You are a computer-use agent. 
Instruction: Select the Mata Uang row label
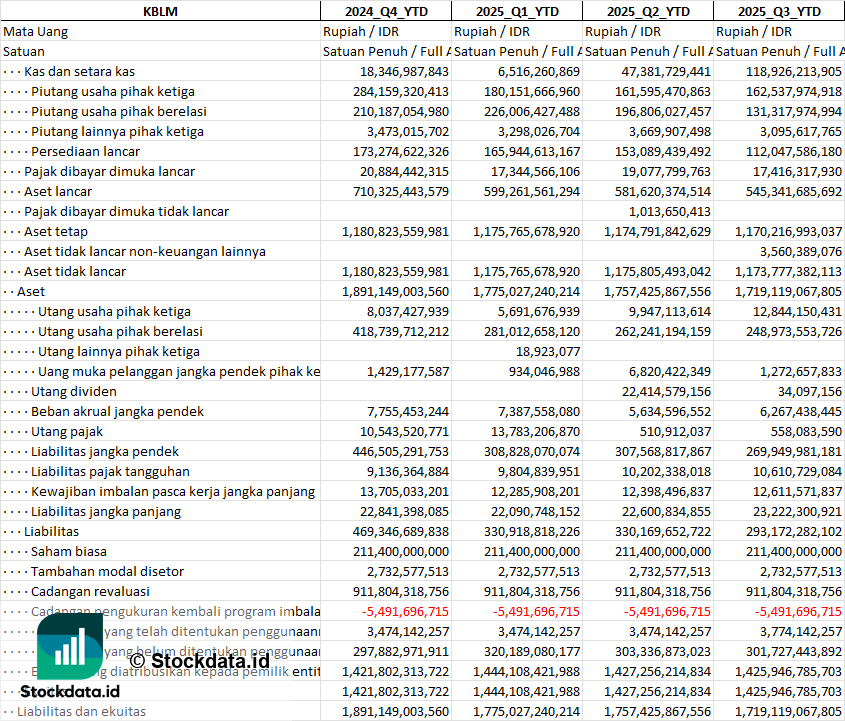pos(36,31)
